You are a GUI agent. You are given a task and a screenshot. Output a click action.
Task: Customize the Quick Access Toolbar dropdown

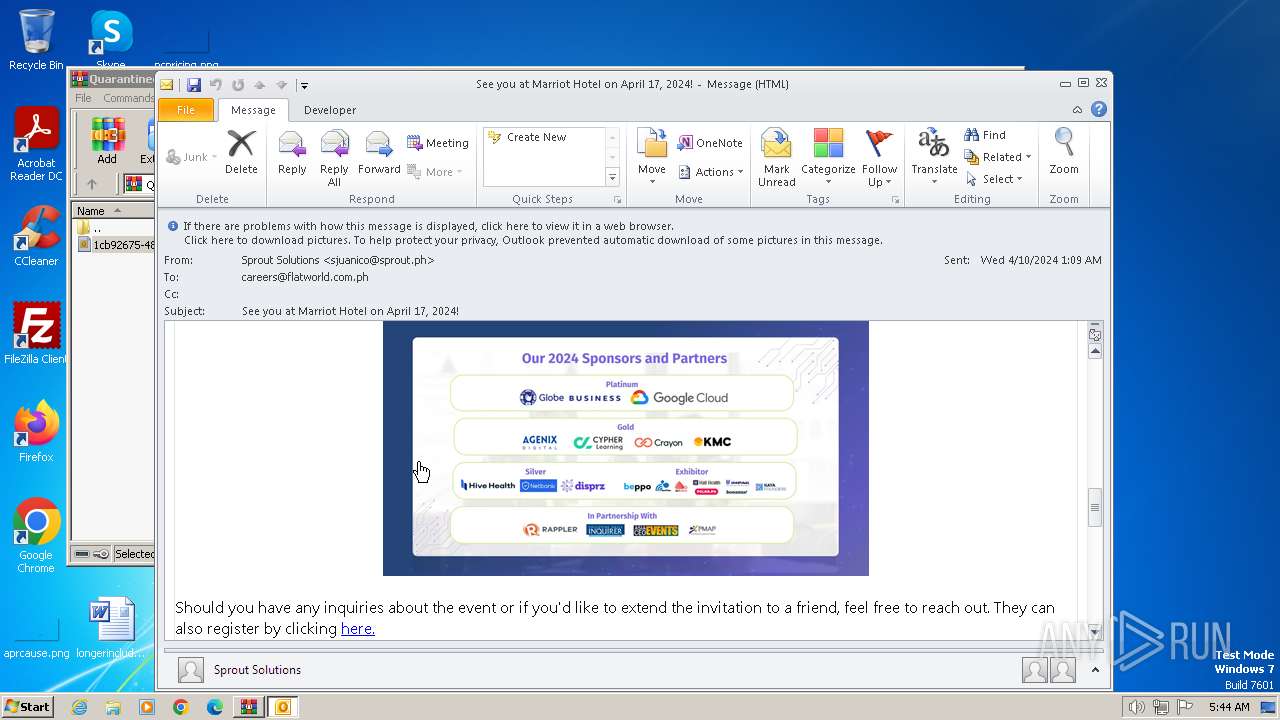(x=304, y=85)
